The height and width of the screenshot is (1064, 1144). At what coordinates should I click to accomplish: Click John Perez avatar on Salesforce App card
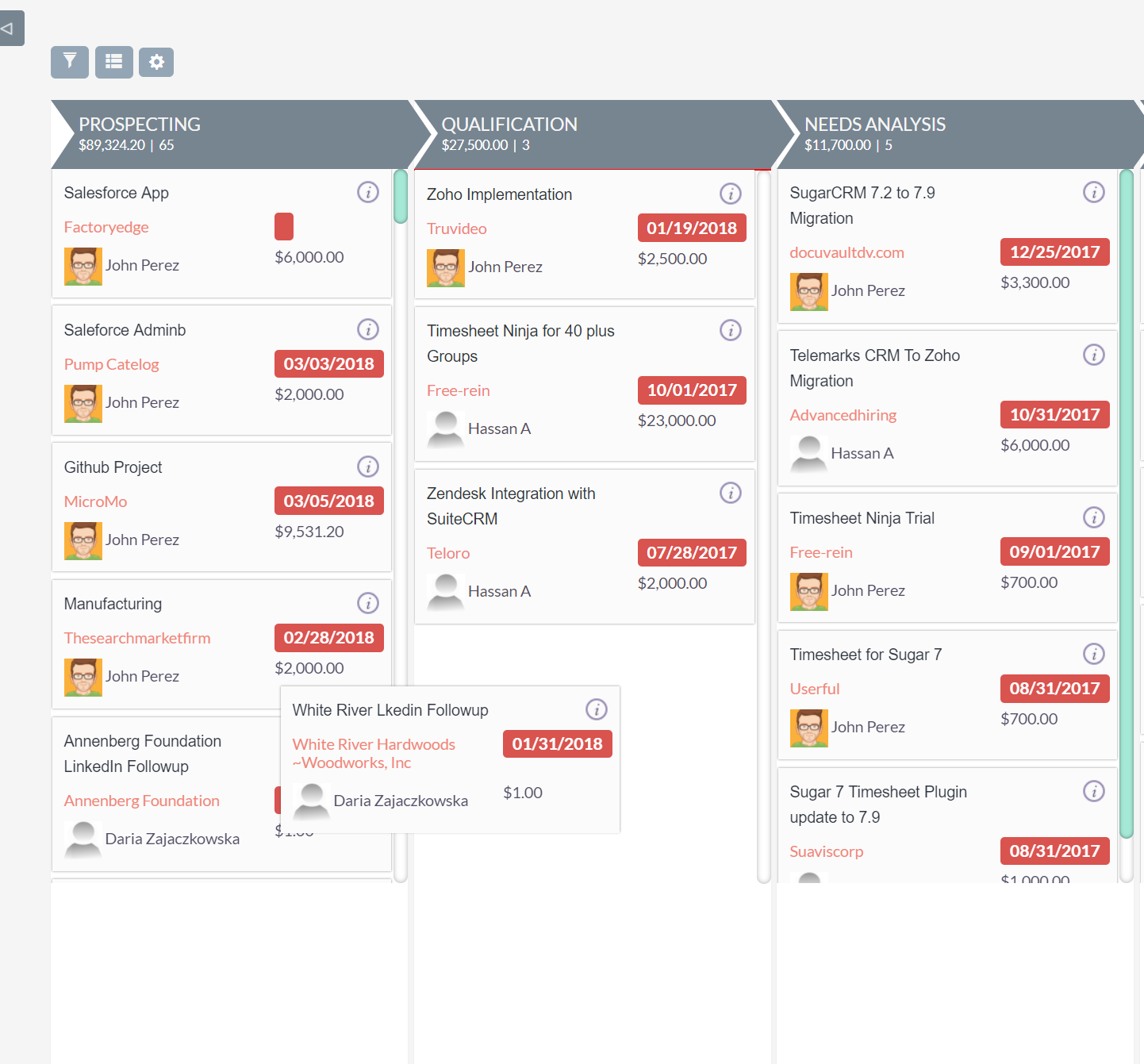pos(83,266)
